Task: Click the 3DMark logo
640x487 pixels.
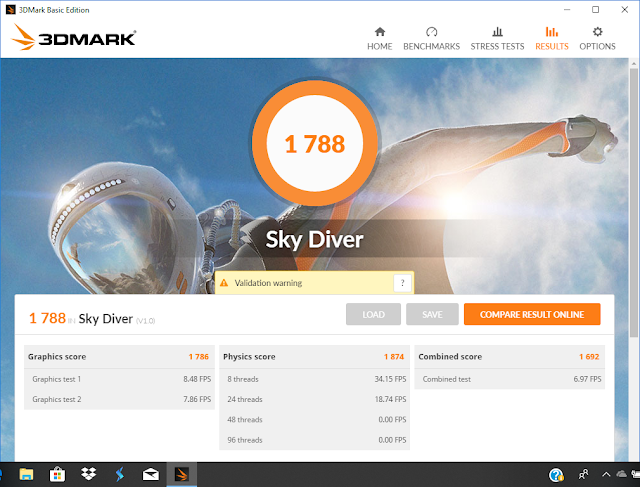Action: [x=73, y=37]
